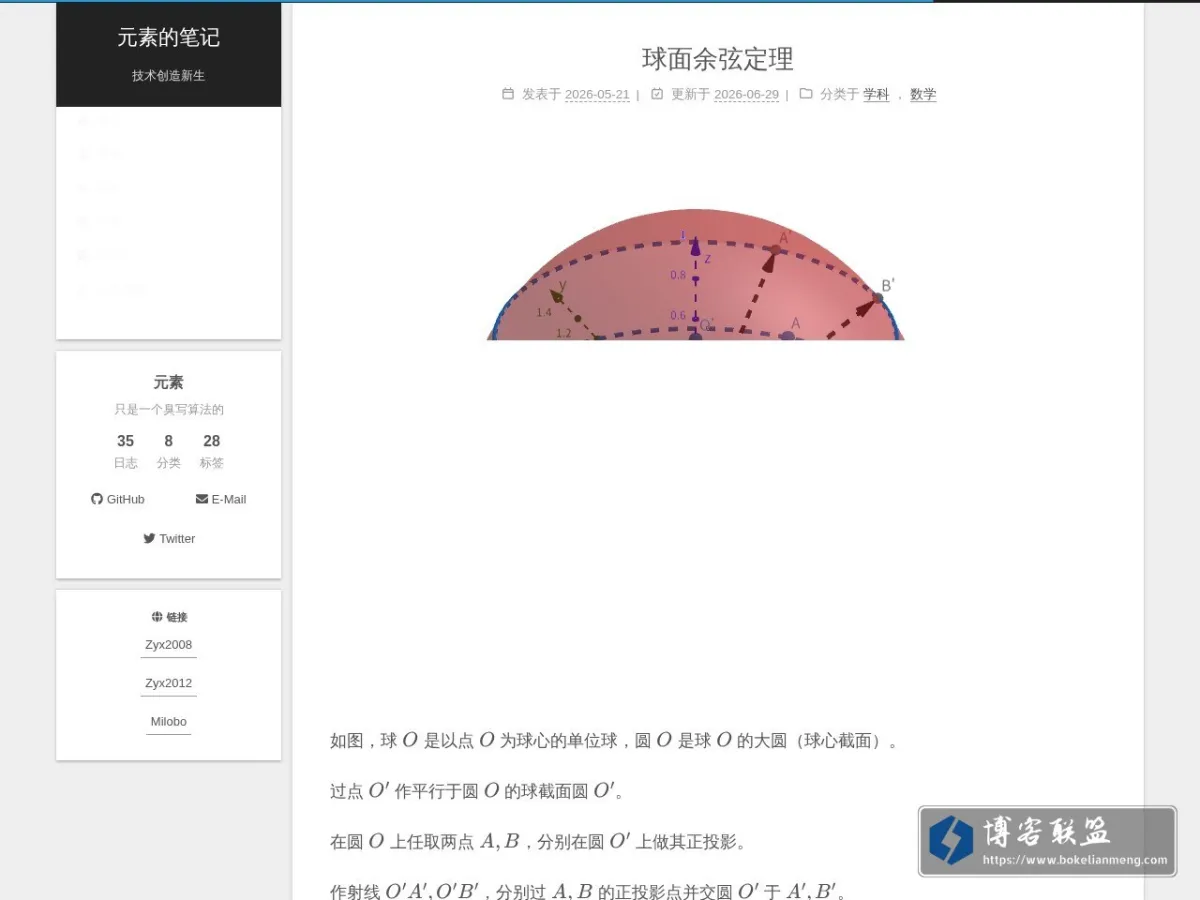View the 28 标签 tags count
The height and width of the screenshot is (900, 1200).
click(x=211, y=451)
